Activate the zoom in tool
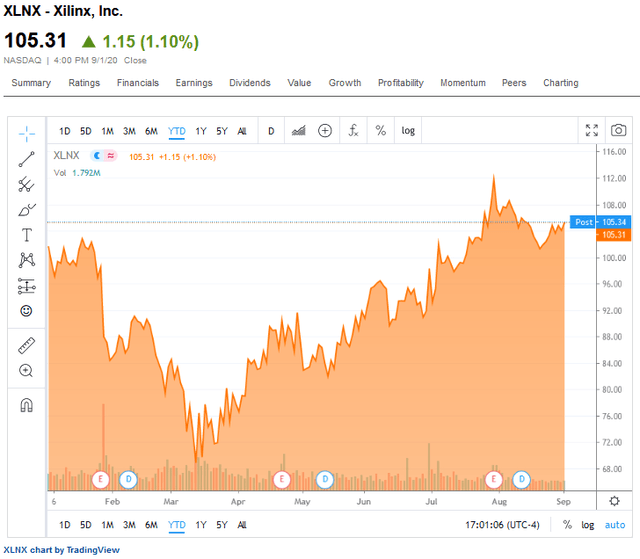This screenshot has width=640, height=559. pyautogui.click(x=26, y=371)
